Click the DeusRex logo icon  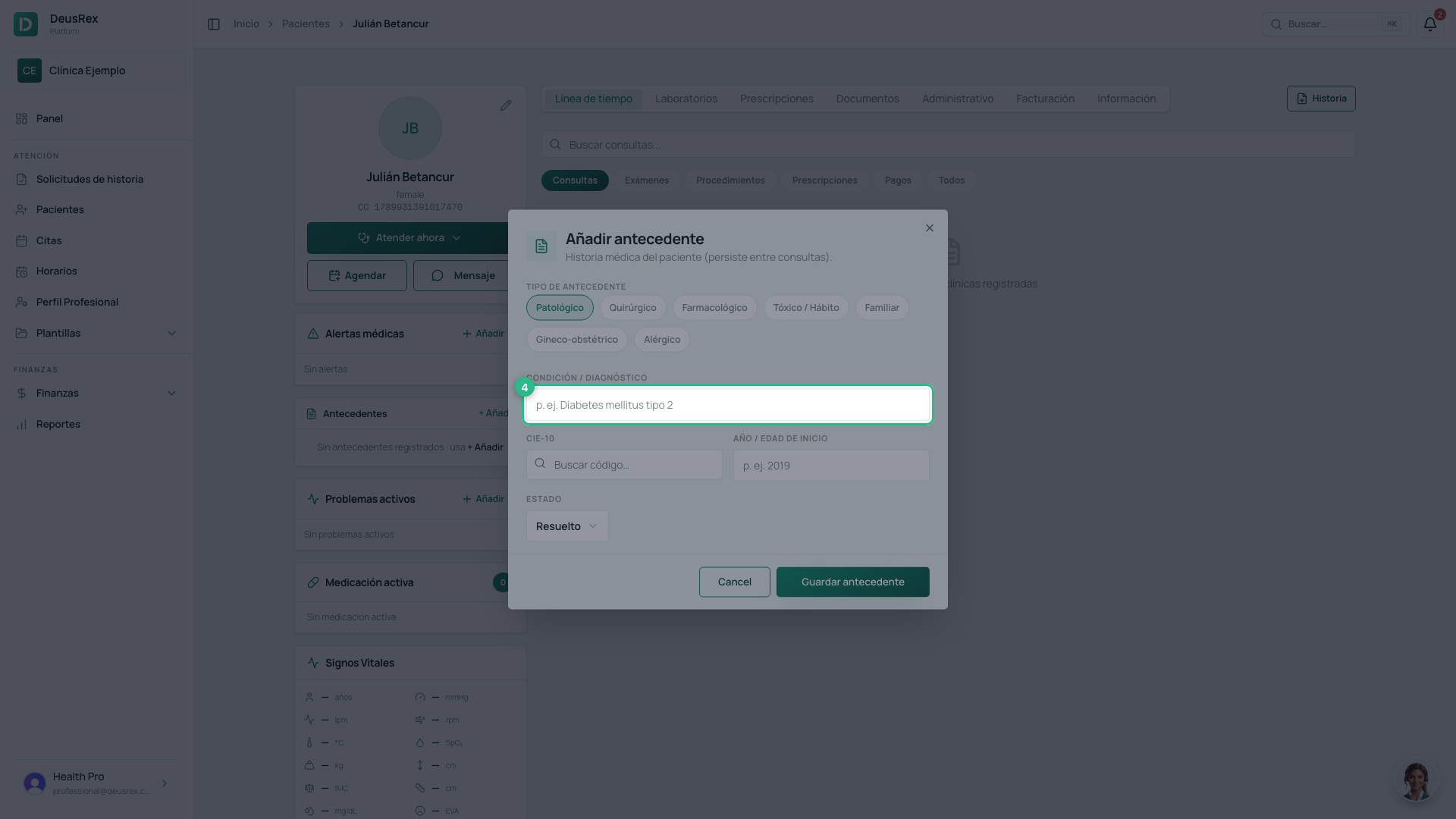26,24
